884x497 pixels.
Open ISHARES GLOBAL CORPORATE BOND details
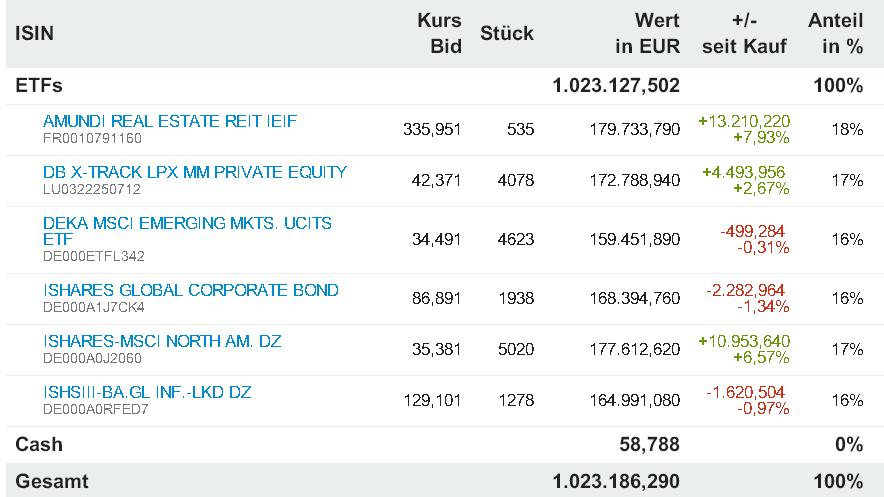click(191, 290)
